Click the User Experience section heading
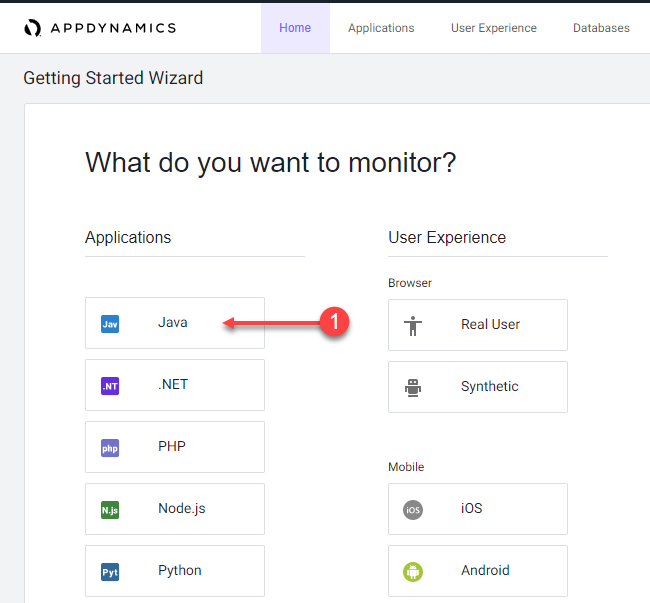650x603 pixels. [447, 237]
